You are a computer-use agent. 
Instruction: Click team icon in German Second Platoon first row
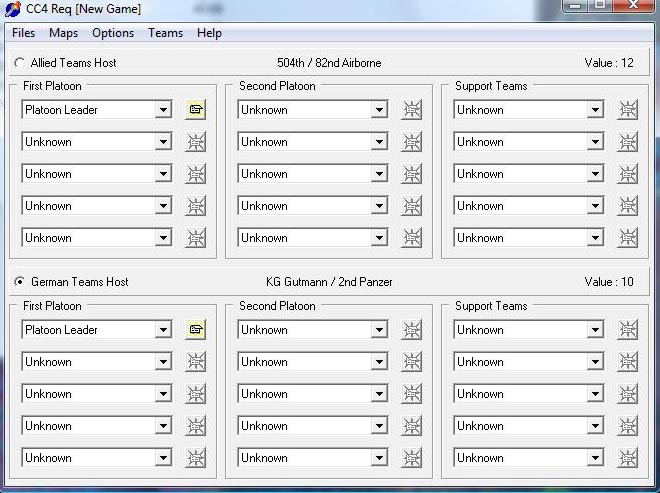(x=411, y=330)
